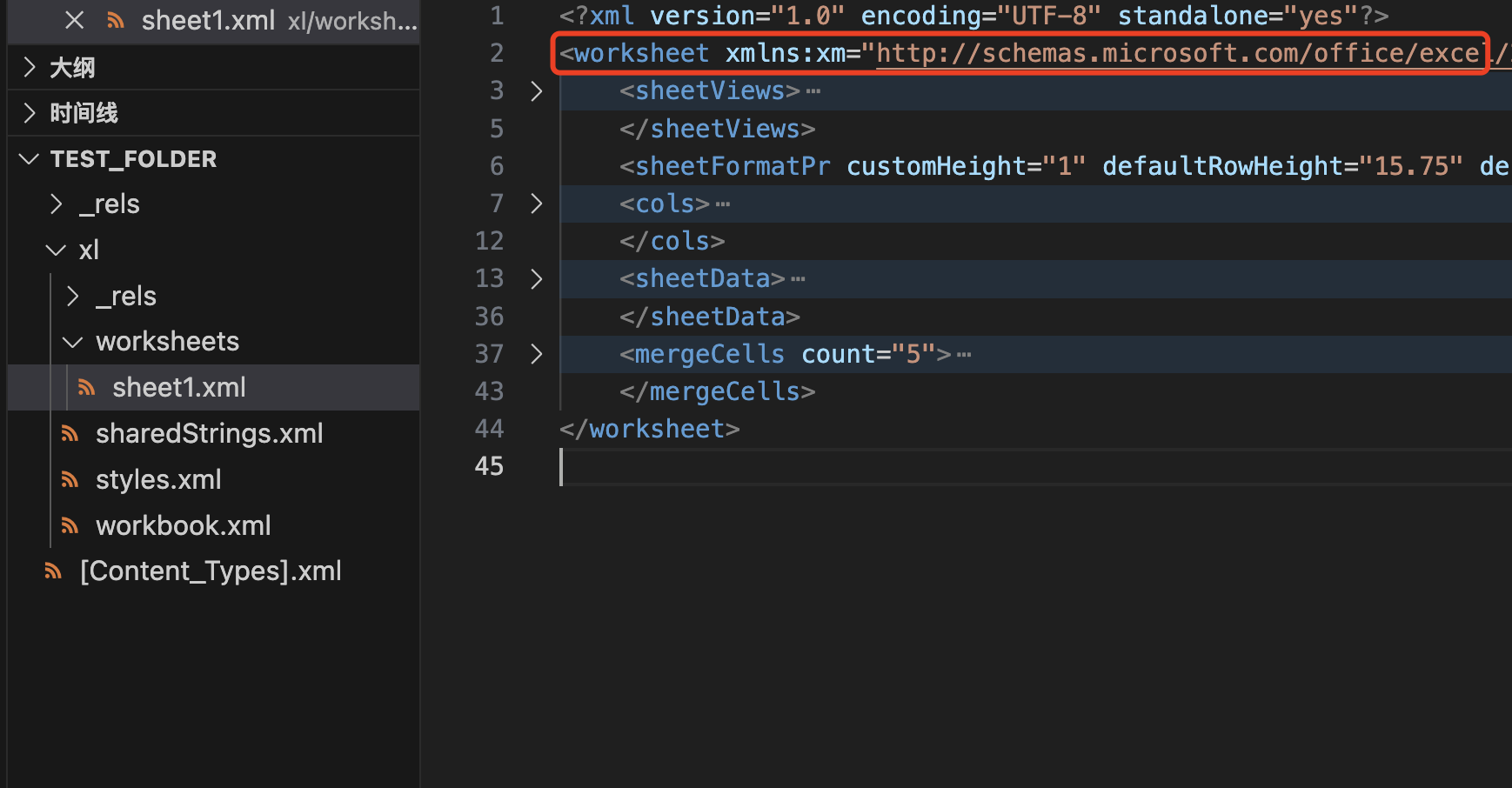Click line number 44 in gutter

[x=489, y=429]
